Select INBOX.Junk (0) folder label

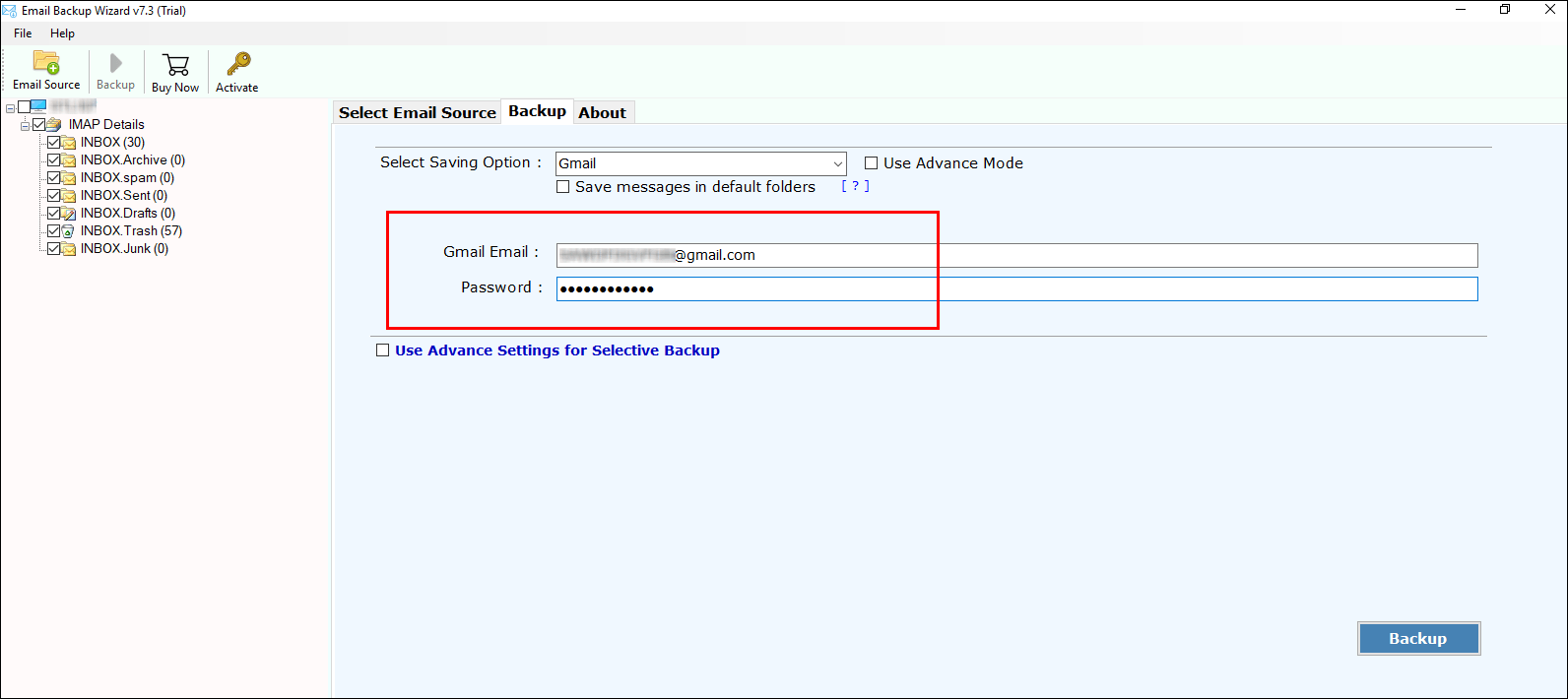[x=124, y=249]
